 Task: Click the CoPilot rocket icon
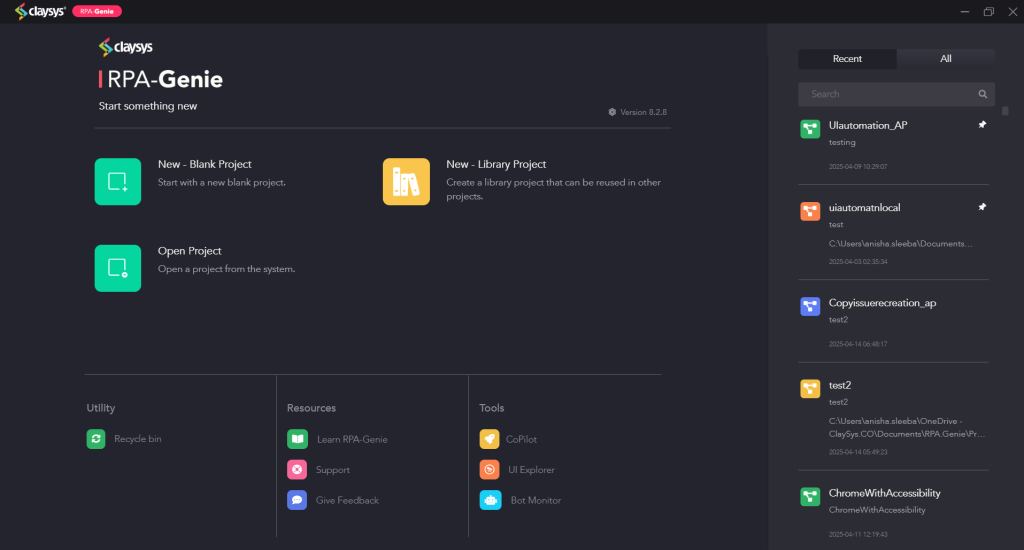(489, 439)
